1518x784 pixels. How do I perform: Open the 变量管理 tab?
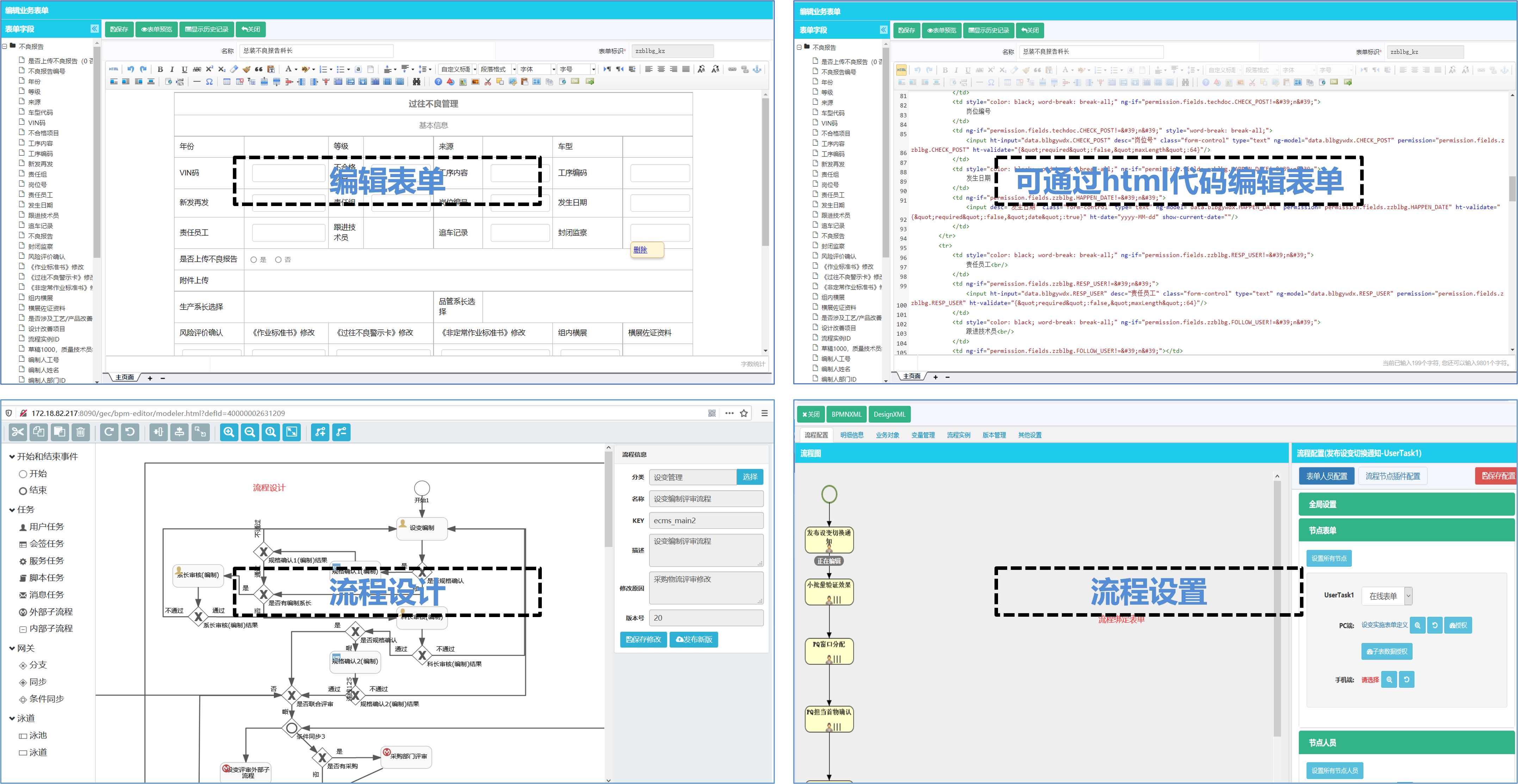(923, 435)
